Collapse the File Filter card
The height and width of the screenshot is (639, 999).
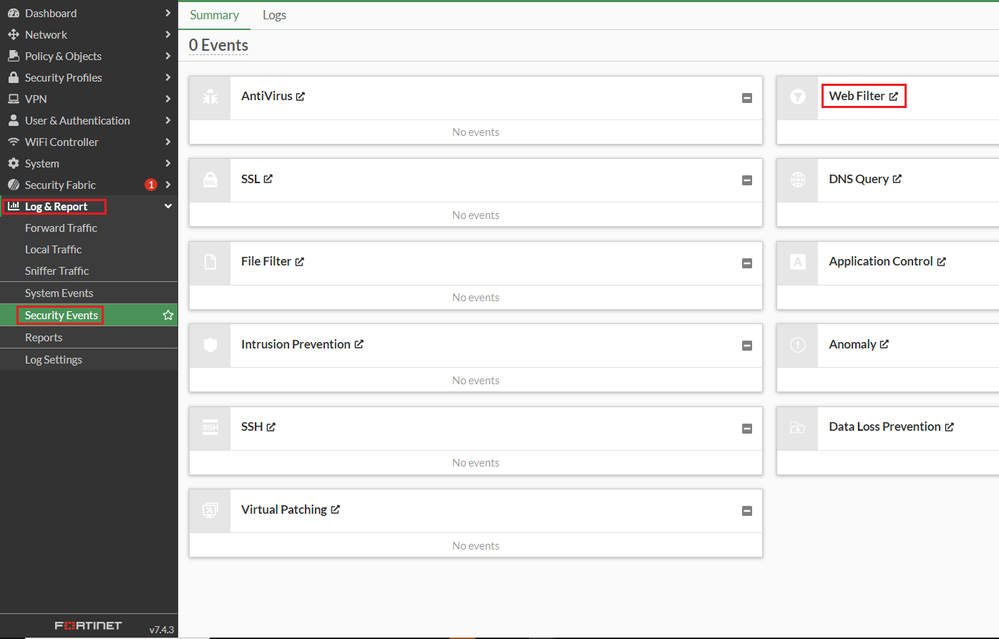coord(747,263)
